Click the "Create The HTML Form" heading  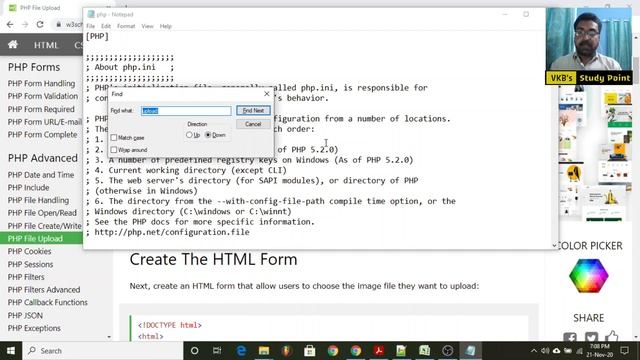(x=213, y=259)
